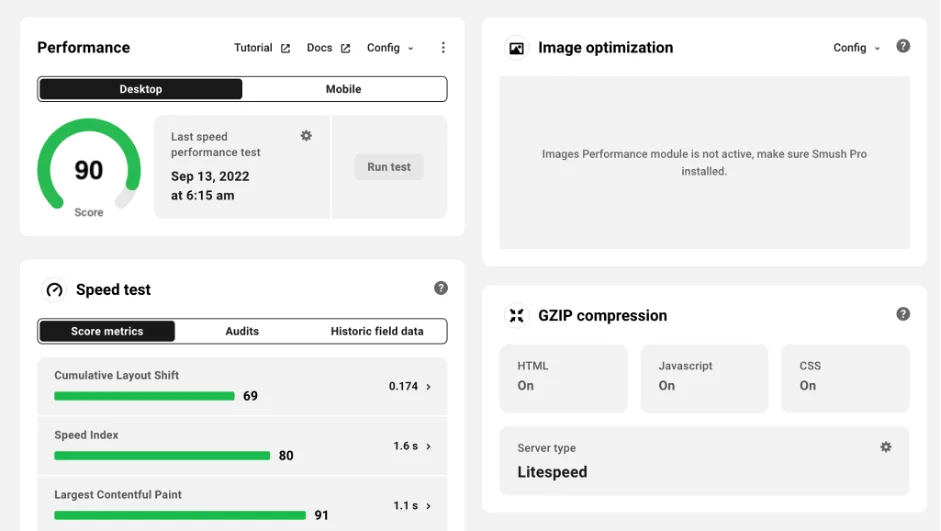Image resolution: width=941 pixels, height=531 pixels.
Task: Click the Speed test help question mark
Action: click(x=440, y=289)
